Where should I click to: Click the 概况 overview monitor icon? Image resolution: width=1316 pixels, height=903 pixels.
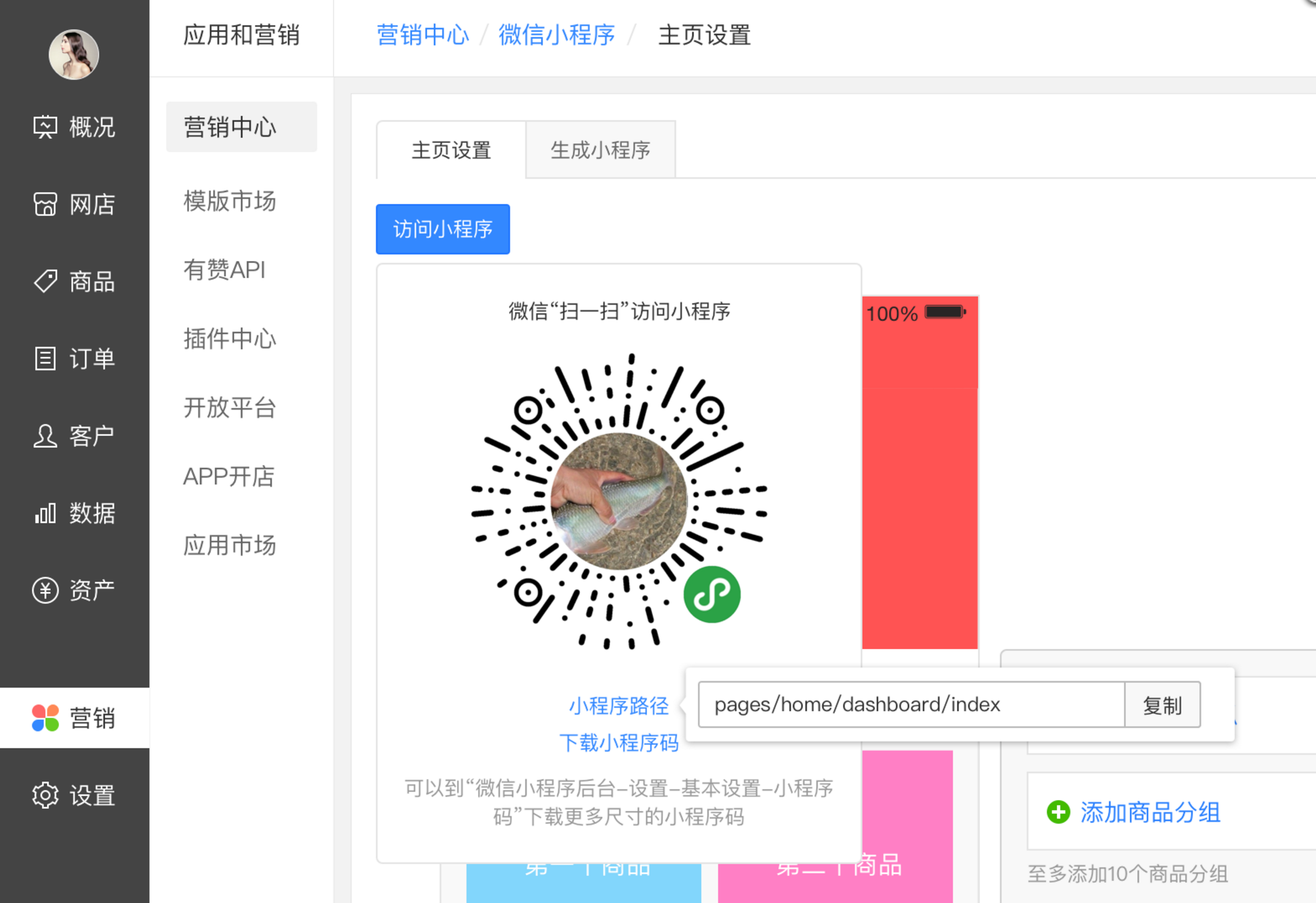pyautogui.click(x=45, y=127)
